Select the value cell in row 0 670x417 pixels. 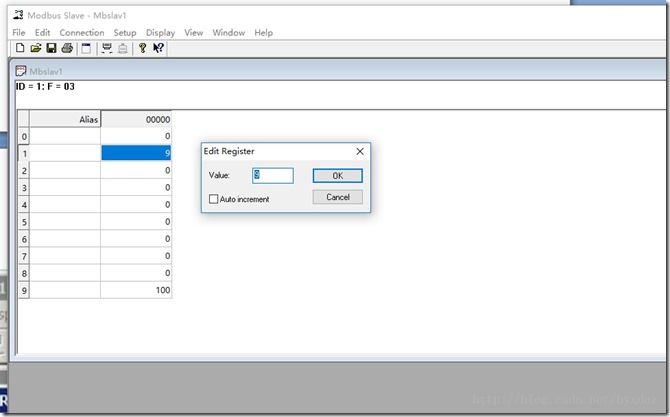[x=136, y=136]
